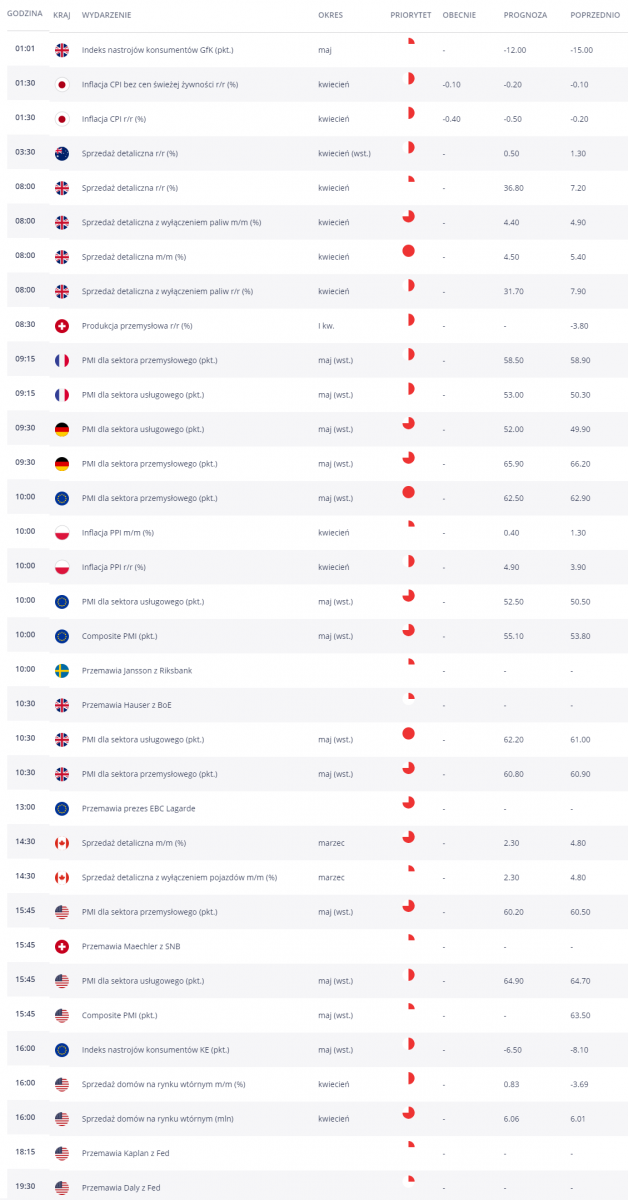This screenshot has width=628, height=1200.
Task: Select the EU flag beside Composite PMI at 10:00
Action: (62, 636)
